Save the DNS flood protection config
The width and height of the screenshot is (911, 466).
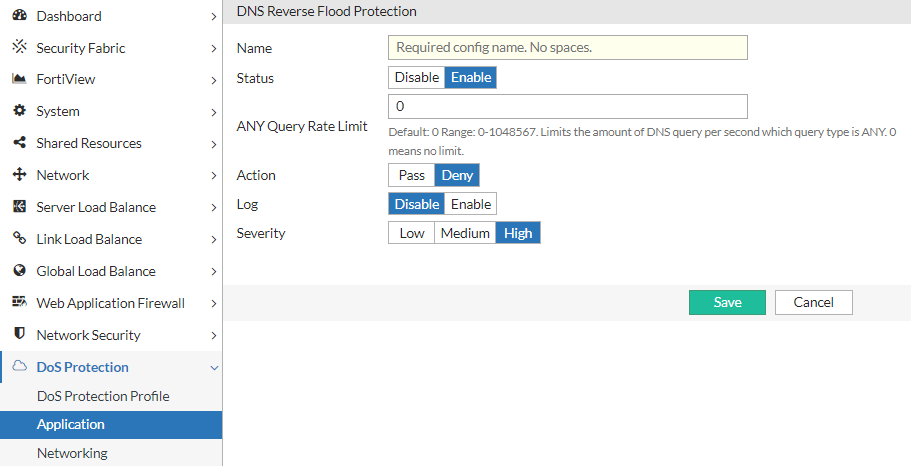pyautogui.click(x=727, y=302)
